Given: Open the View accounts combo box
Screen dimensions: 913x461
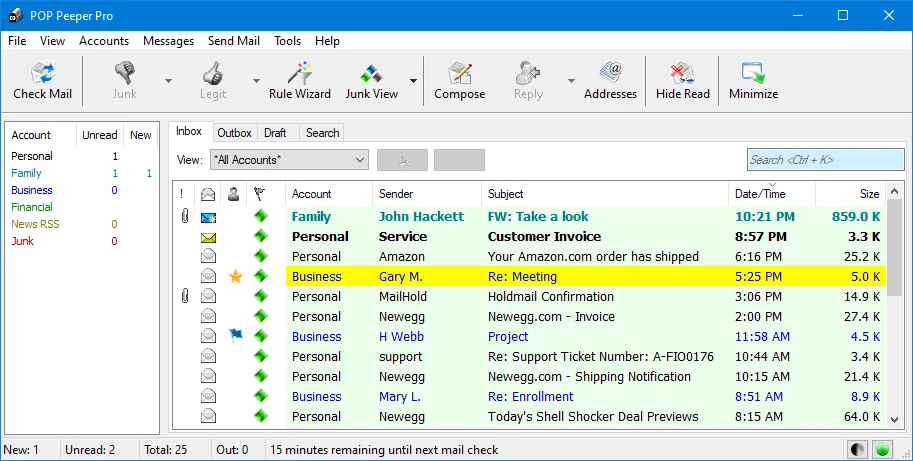Looking at the screenshot, I should [289, 159].
